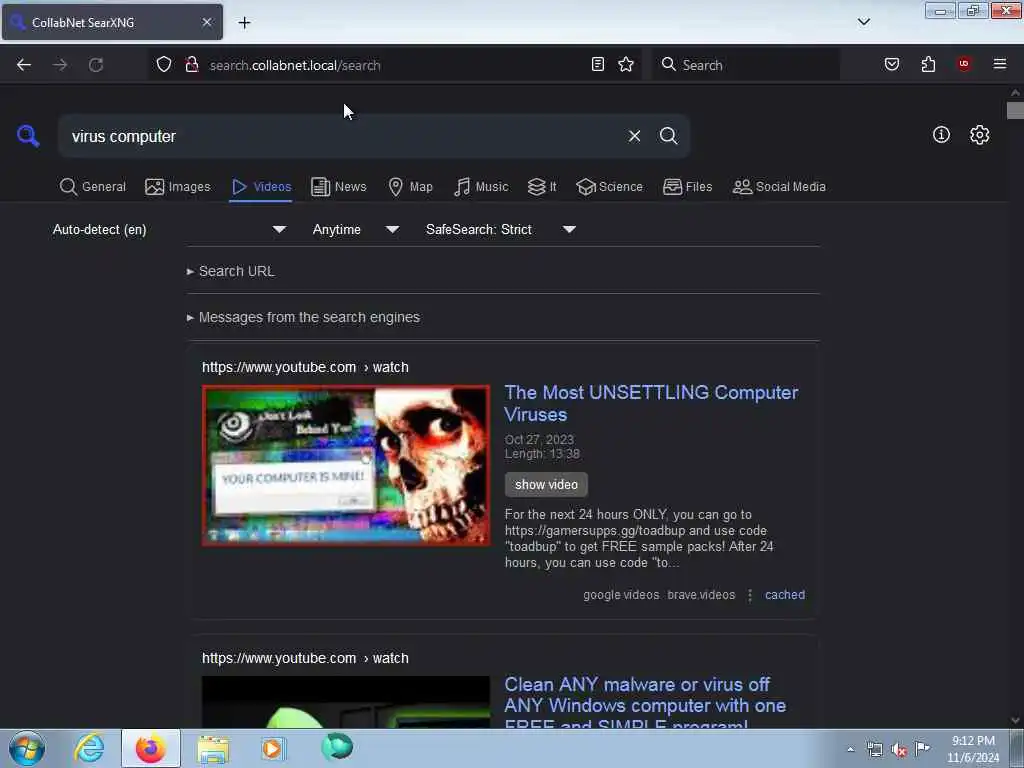Open Clean ANY malware or virus link

tap(645, 704)
